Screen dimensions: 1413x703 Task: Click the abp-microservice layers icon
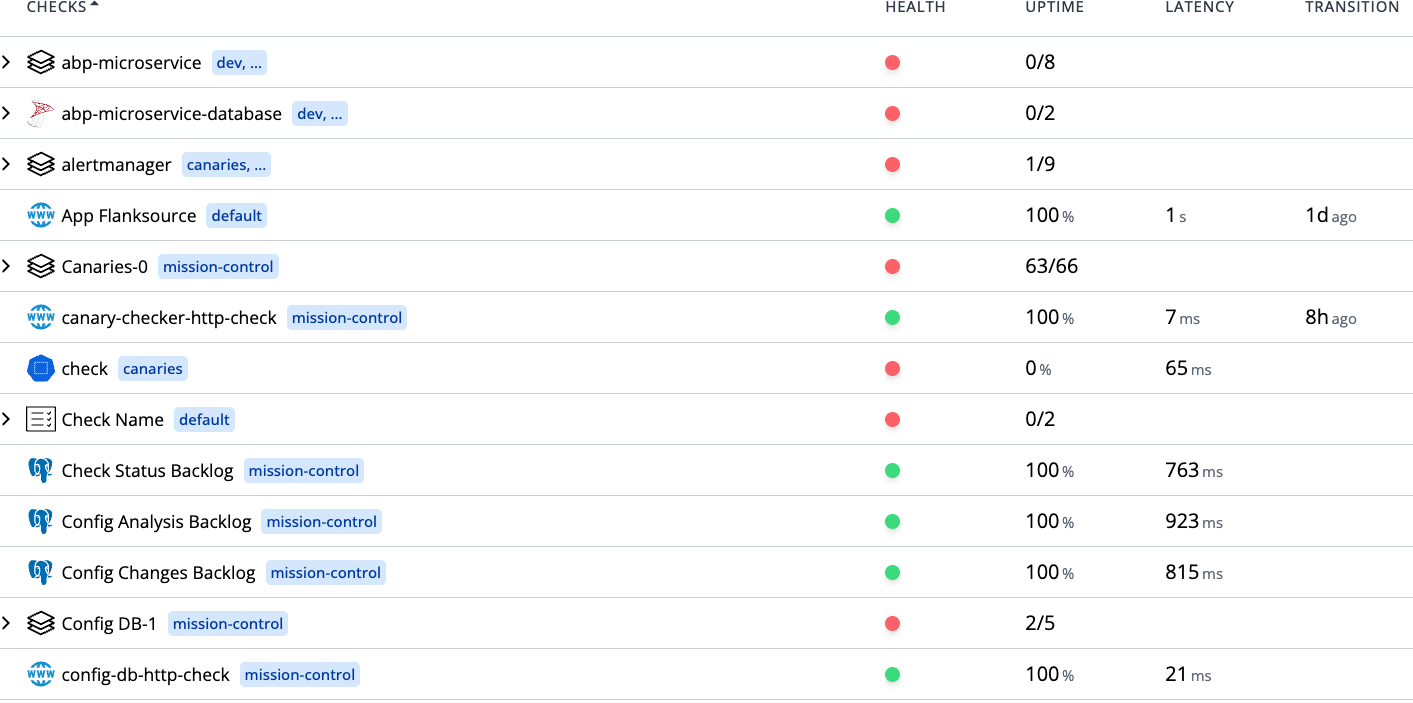click(x=40, y=63)
